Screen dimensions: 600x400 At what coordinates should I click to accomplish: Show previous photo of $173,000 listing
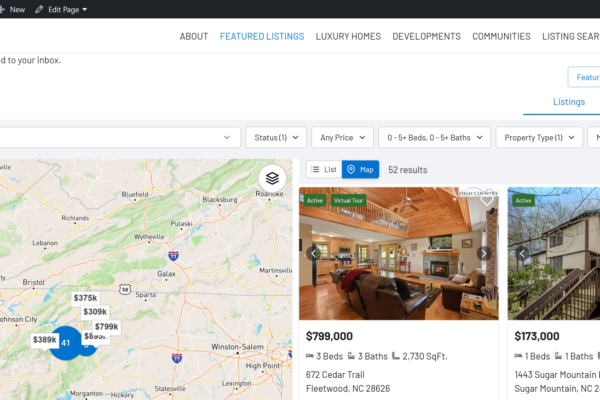522,253
